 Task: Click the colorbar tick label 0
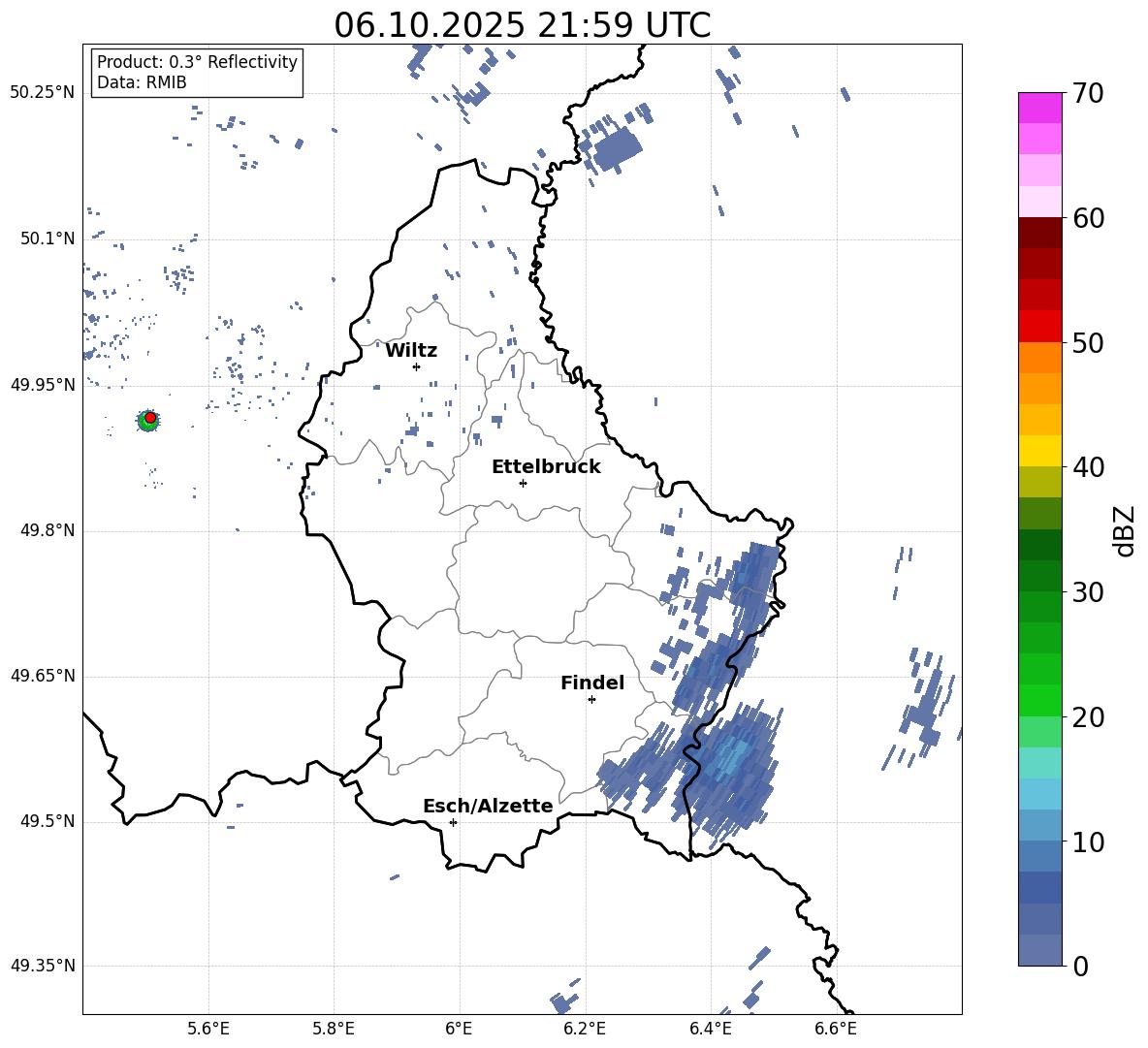tap(1080, 966)
